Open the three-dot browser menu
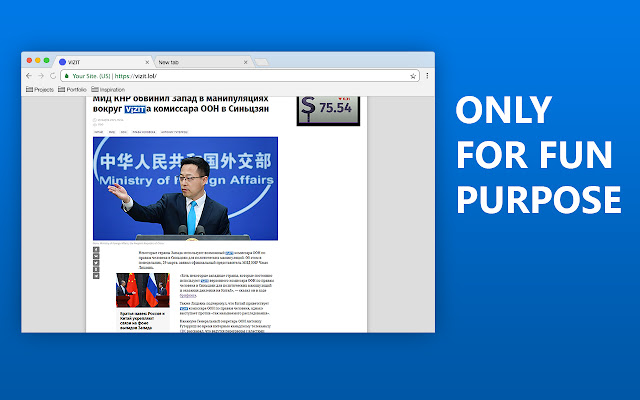This screenshot has height=400, width=640. (427, 76)
